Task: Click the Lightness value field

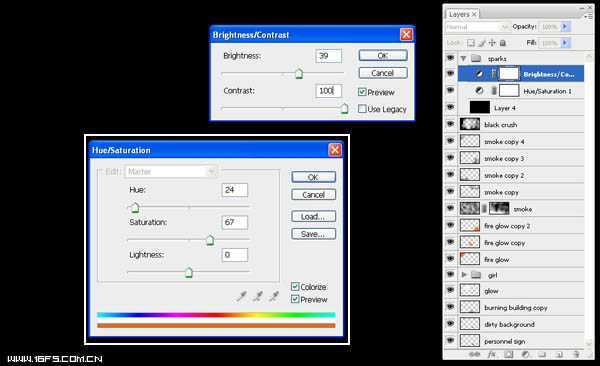Action: pyautogui.click(x=235, y=255)
